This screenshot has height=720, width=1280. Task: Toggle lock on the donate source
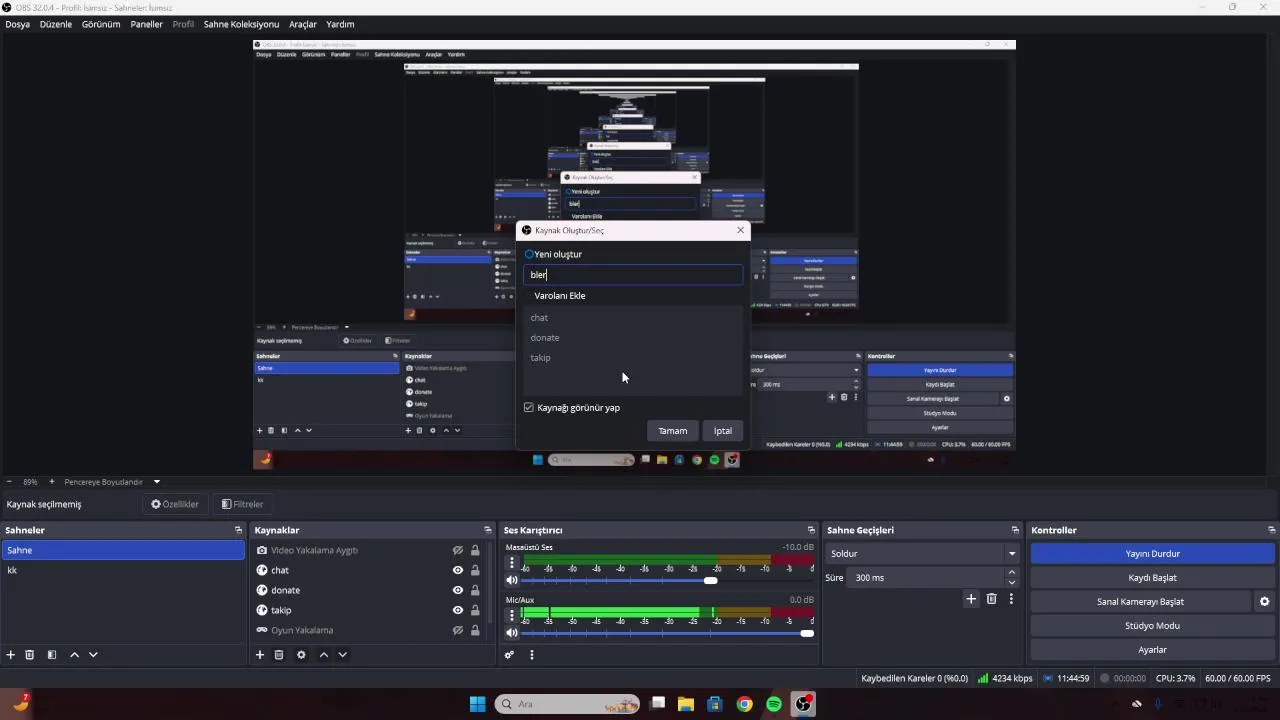pyautogui.click(x=475, y=590)
